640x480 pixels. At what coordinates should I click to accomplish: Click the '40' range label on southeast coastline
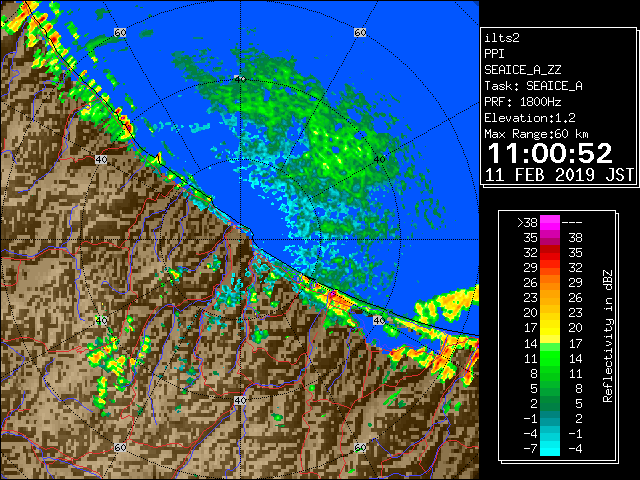click(380, 320)
